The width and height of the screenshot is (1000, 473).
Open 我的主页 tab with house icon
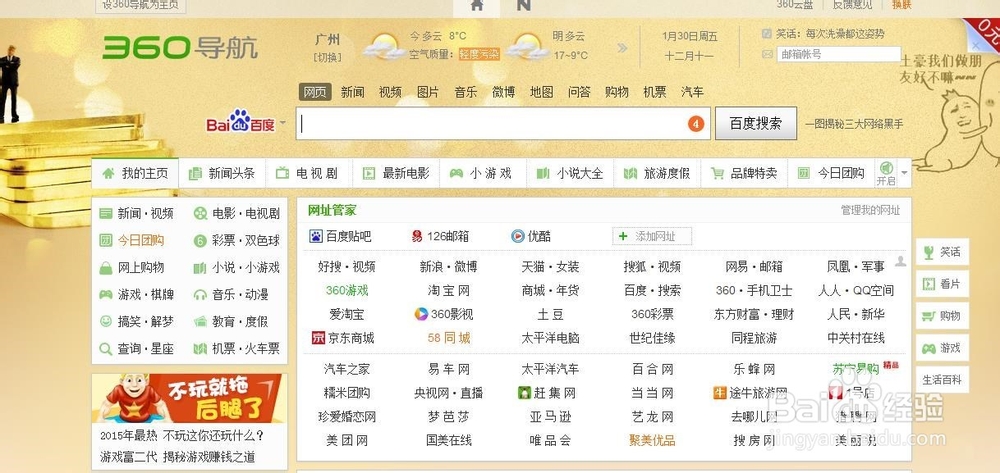(x=135, y=173)
